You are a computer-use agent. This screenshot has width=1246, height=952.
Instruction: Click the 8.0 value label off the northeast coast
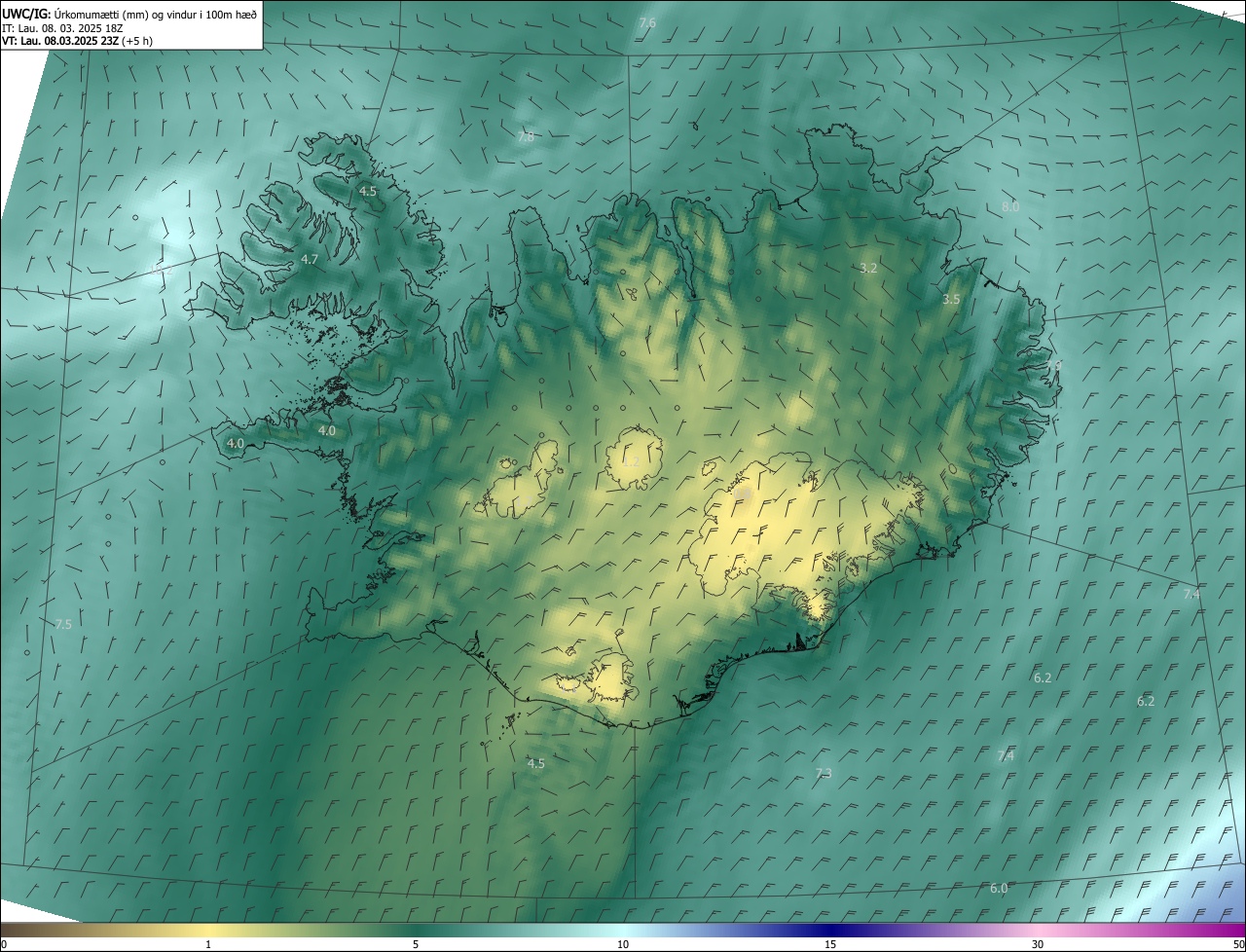click(1010, 206)
